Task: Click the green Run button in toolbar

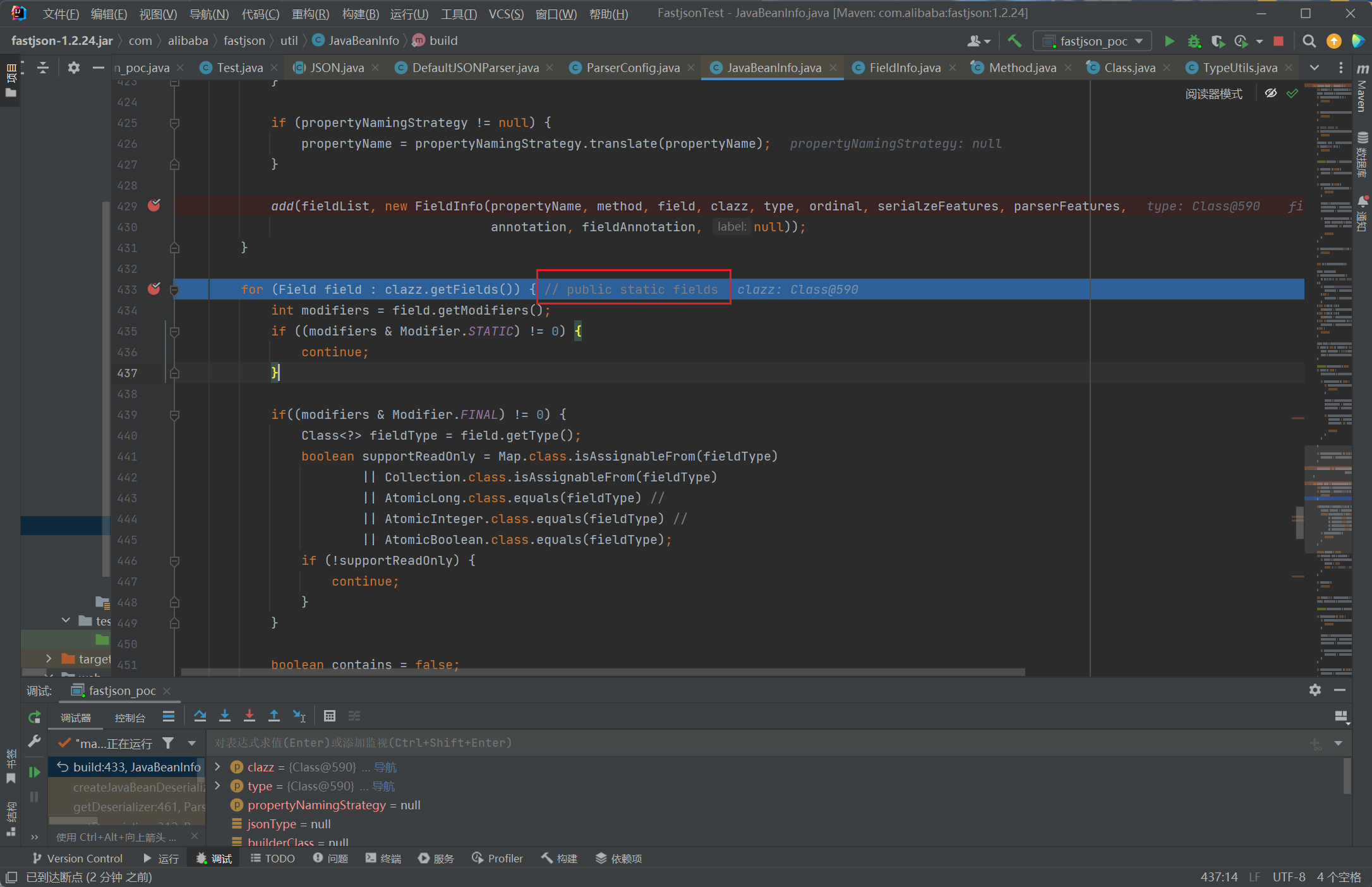Action: [1169, 41]
